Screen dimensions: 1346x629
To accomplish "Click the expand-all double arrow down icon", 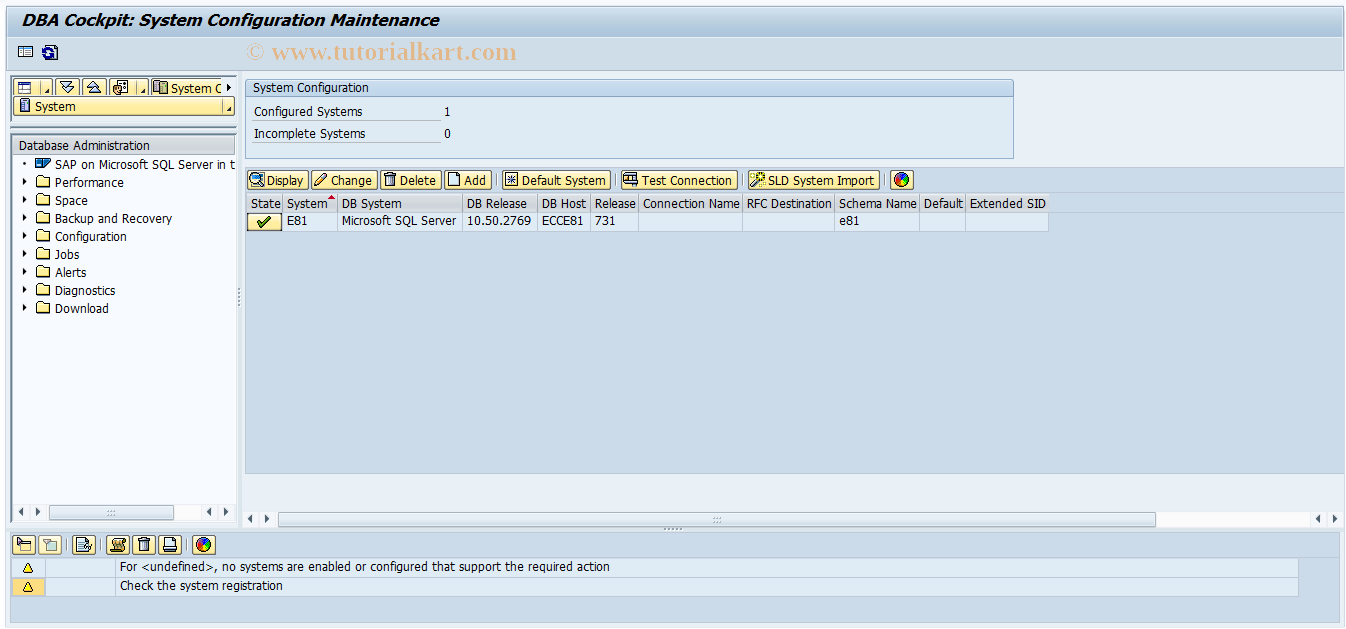I will pyautogui.click(x=67, y=87).
